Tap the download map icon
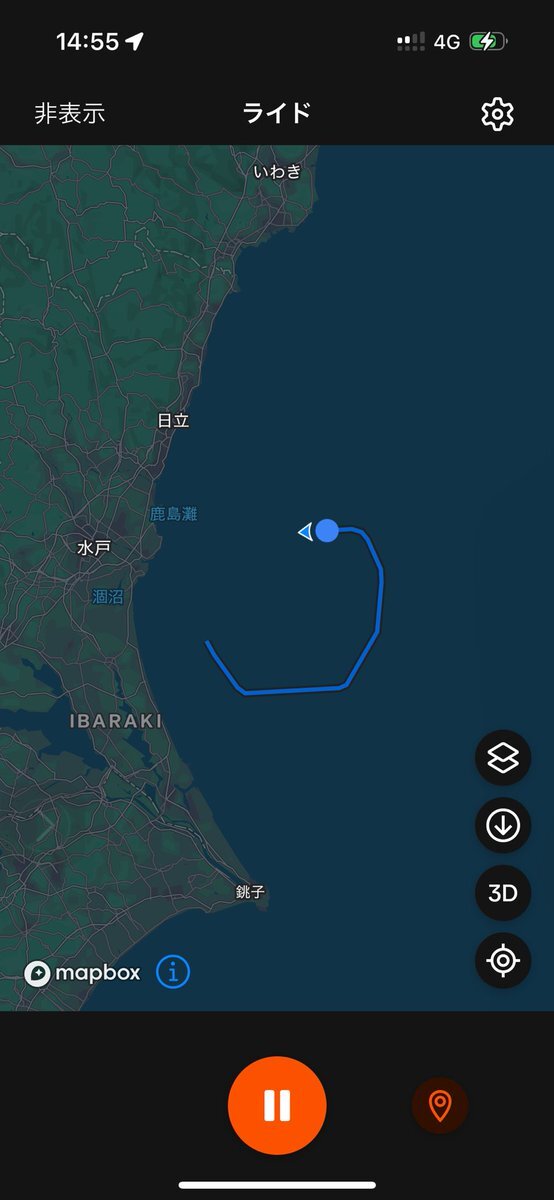This screenshot has width=554, height=1200. click(x=502, y=826)
